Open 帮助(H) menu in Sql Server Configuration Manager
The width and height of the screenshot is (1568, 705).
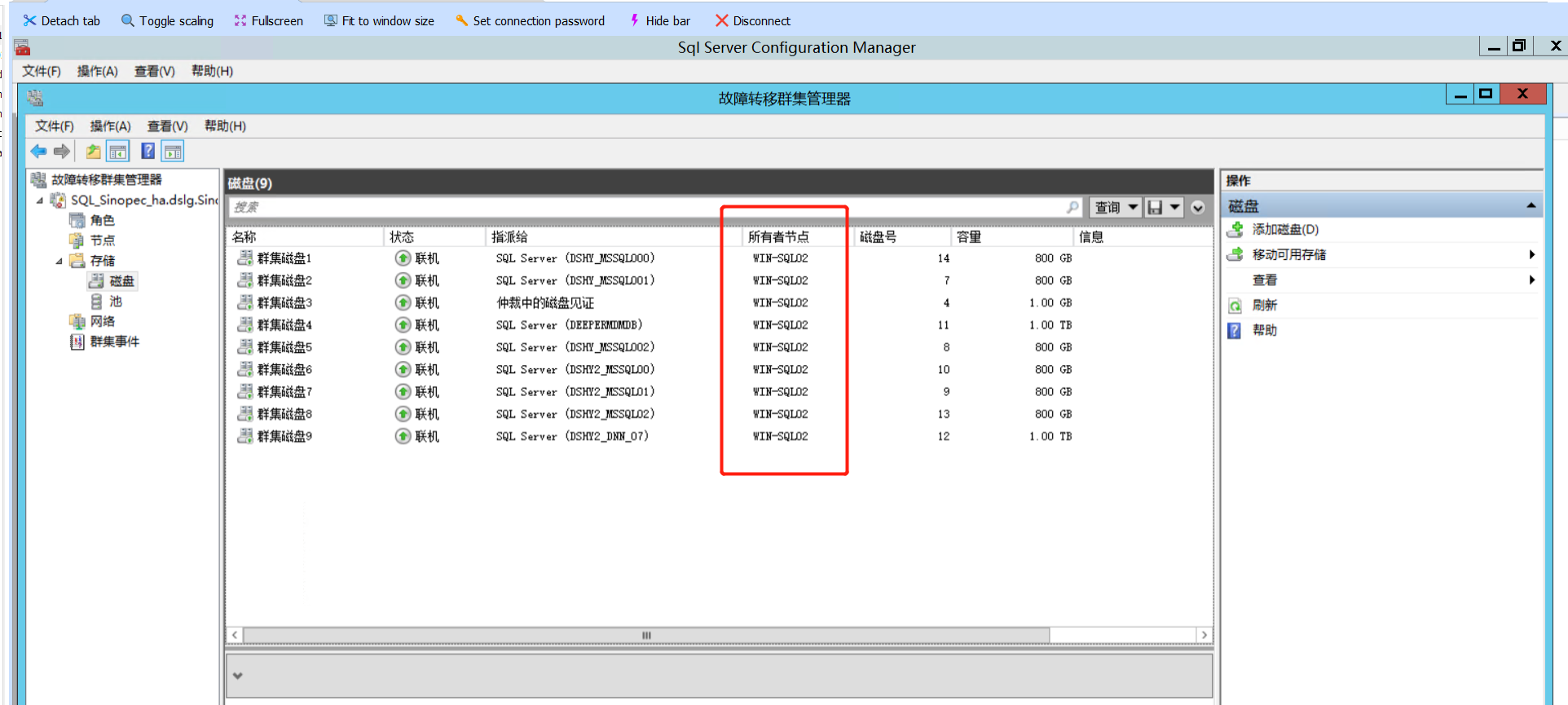212,71
